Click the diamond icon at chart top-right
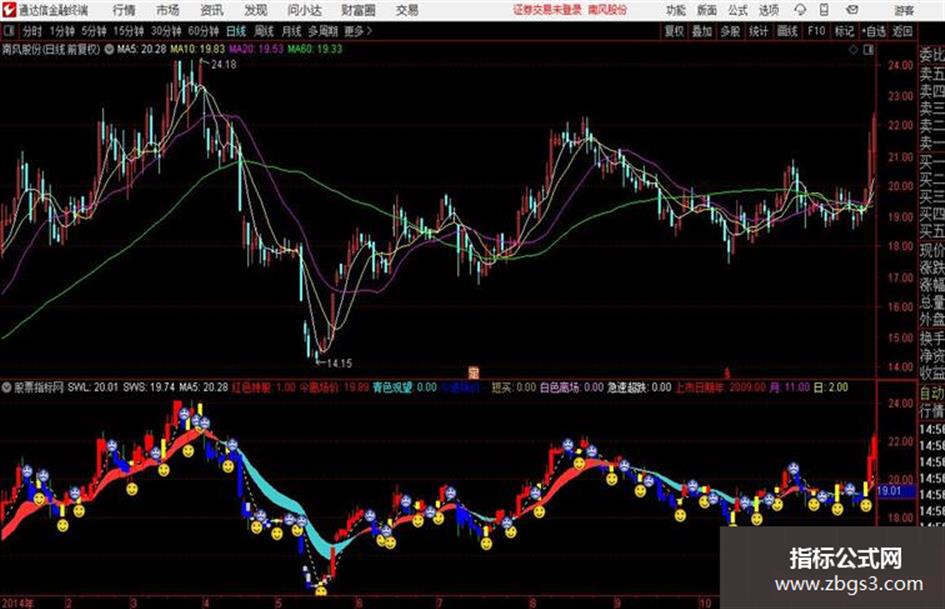 pyautogui.click(x=853, y=50)
